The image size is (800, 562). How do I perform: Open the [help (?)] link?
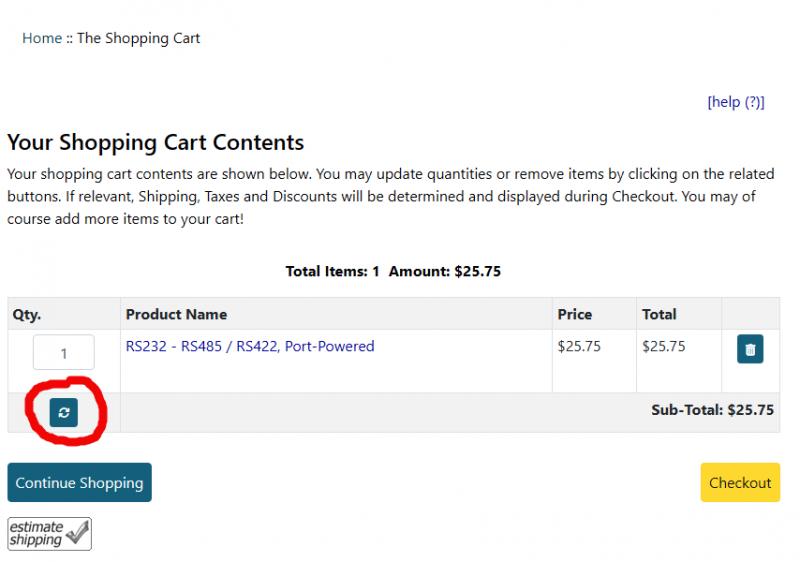pos(736,102)
